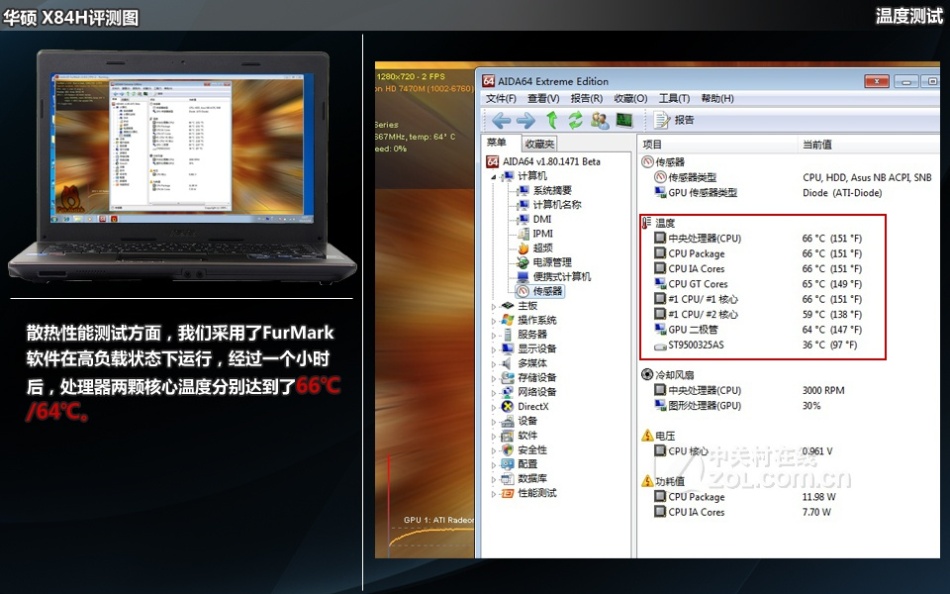Open the 帮助(H) menu

click(x=717, y=98)
